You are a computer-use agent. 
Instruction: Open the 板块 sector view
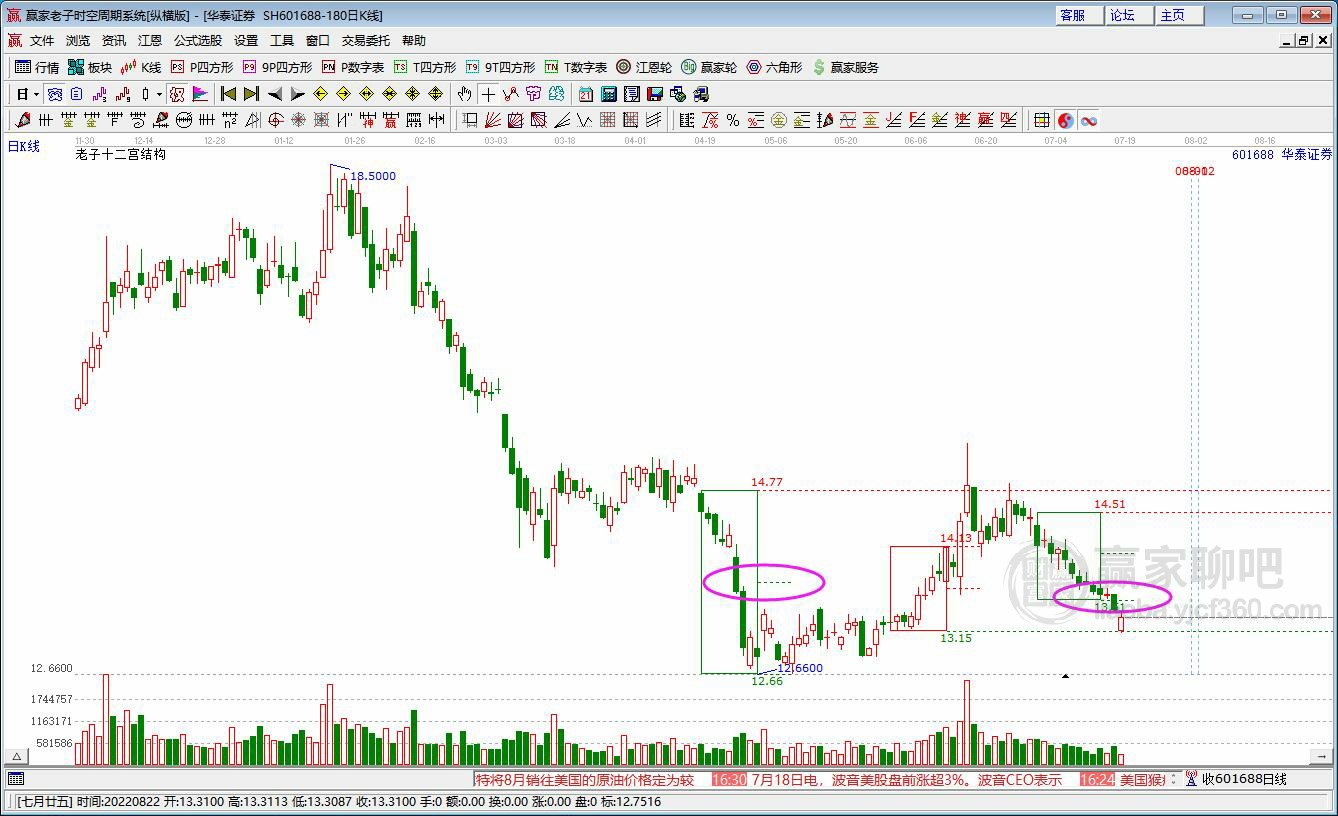(x=90, y=67)
